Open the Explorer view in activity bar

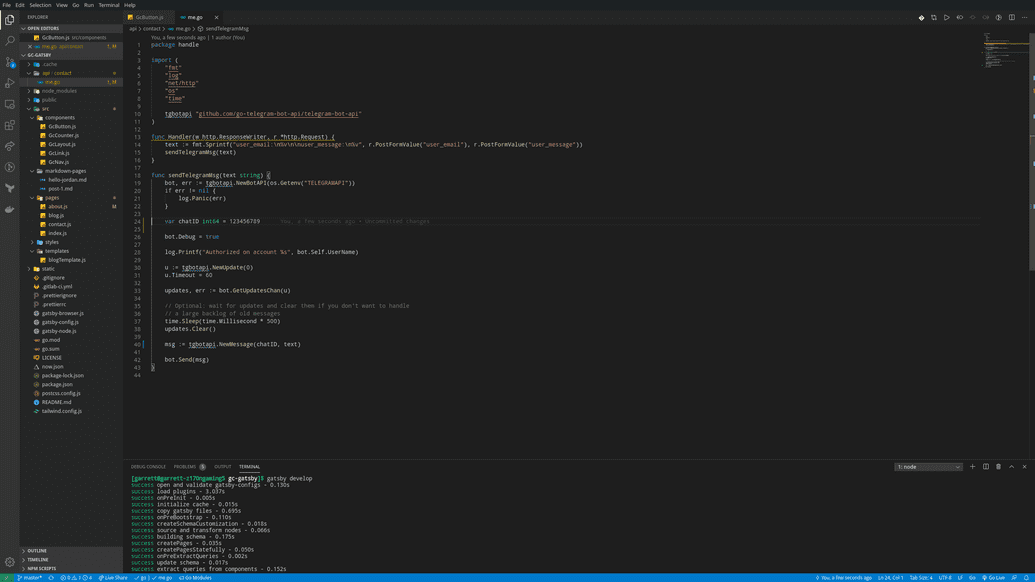(9, 20)
